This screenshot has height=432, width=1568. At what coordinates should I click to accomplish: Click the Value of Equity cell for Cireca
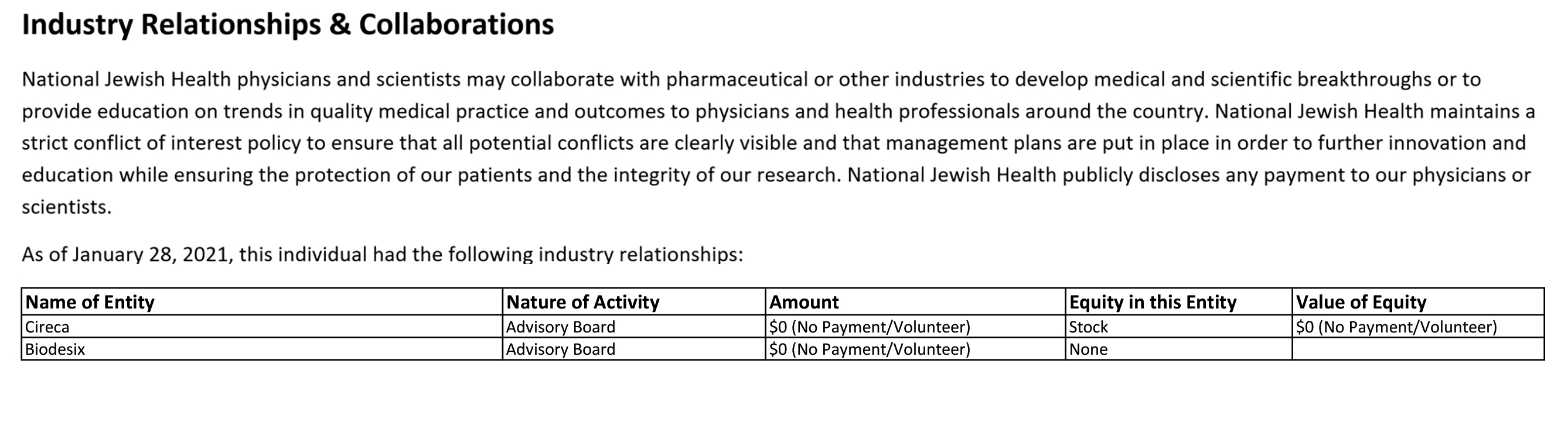(1396, 327)
